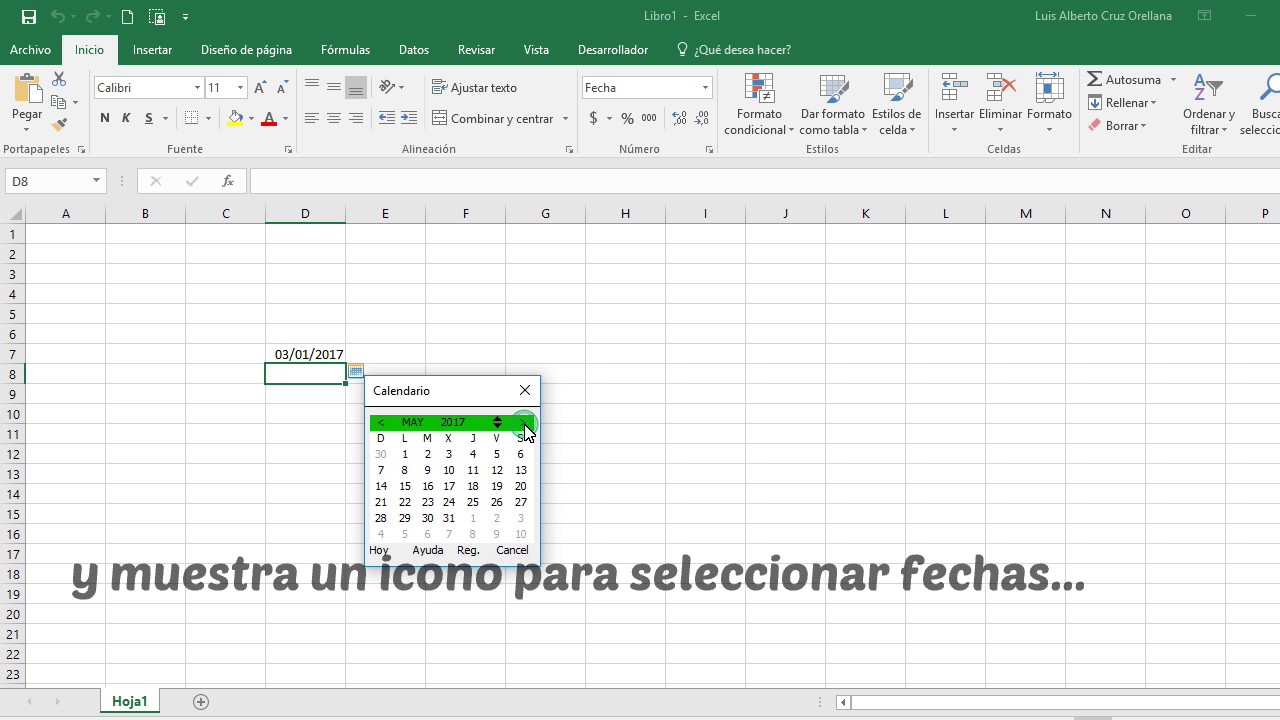Click the Borrar eraser button
Screen dimensions: 1280x720
tap(1117, 126)
